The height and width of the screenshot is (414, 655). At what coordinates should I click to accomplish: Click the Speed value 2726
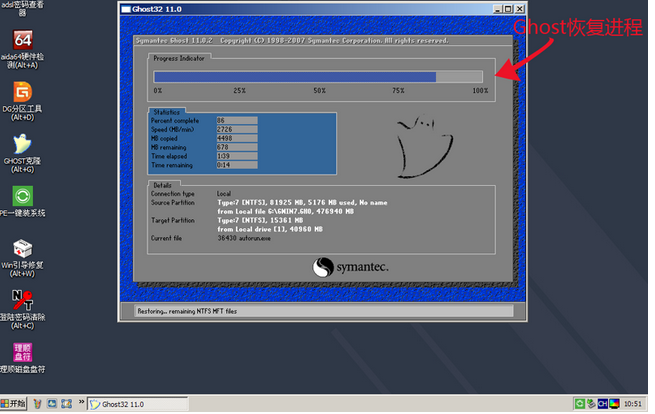coord(237,130)
